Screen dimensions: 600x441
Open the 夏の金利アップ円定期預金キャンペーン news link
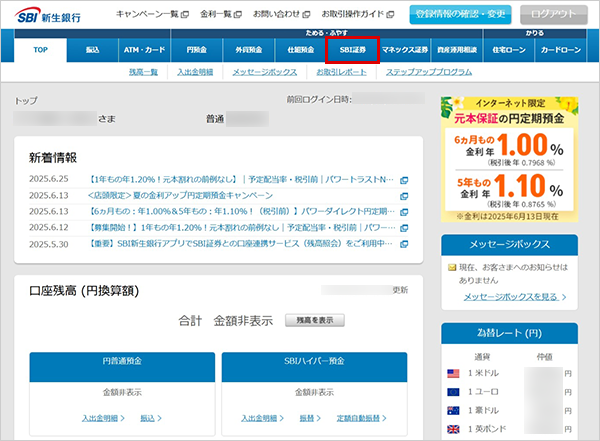pyautogui.click(x=180, y=196)
